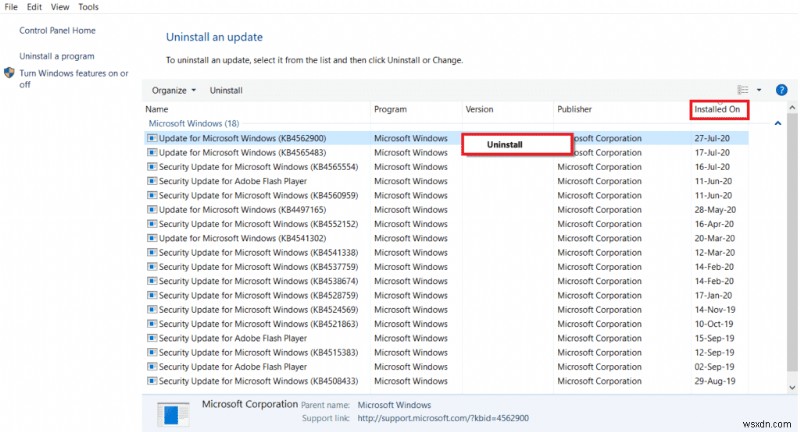Click the icon of update KB4541302
The width and height of the screenshot is (800, 432).
coord(152,238)
